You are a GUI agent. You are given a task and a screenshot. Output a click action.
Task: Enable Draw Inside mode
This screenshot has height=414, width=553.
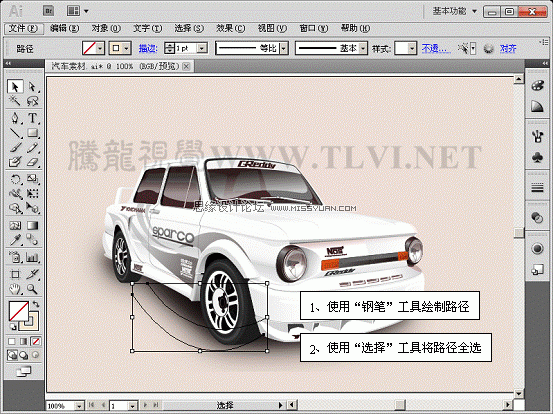point(35,354)
